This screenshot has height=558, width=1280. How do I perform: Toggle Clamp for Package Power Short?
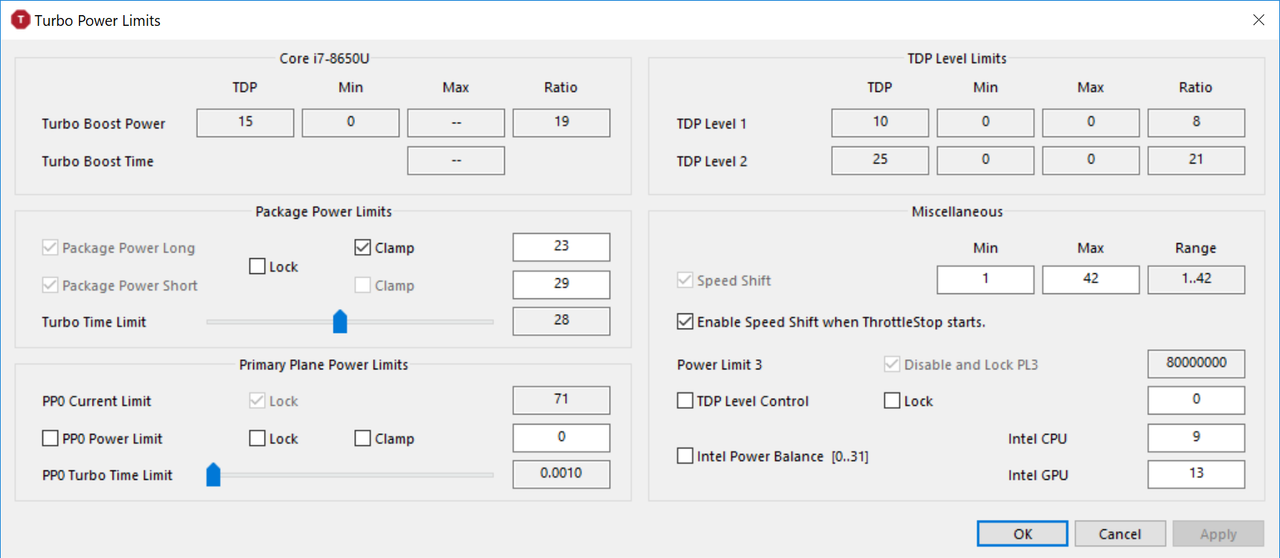363,285
